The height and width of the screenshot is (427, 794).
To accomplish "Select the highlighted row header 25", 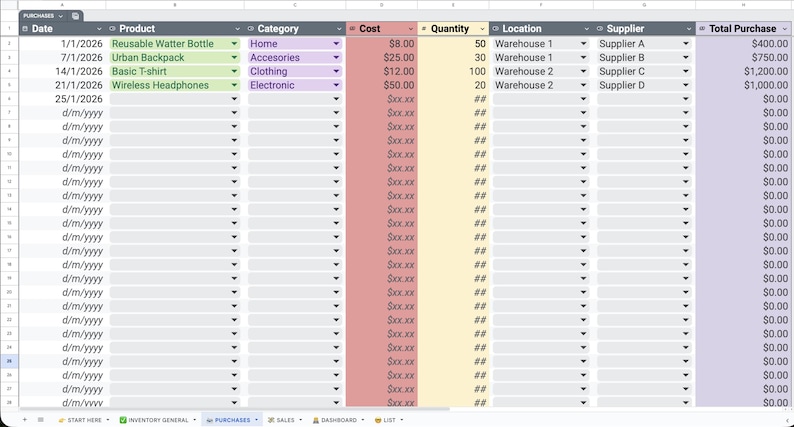I will coord(9,361).
